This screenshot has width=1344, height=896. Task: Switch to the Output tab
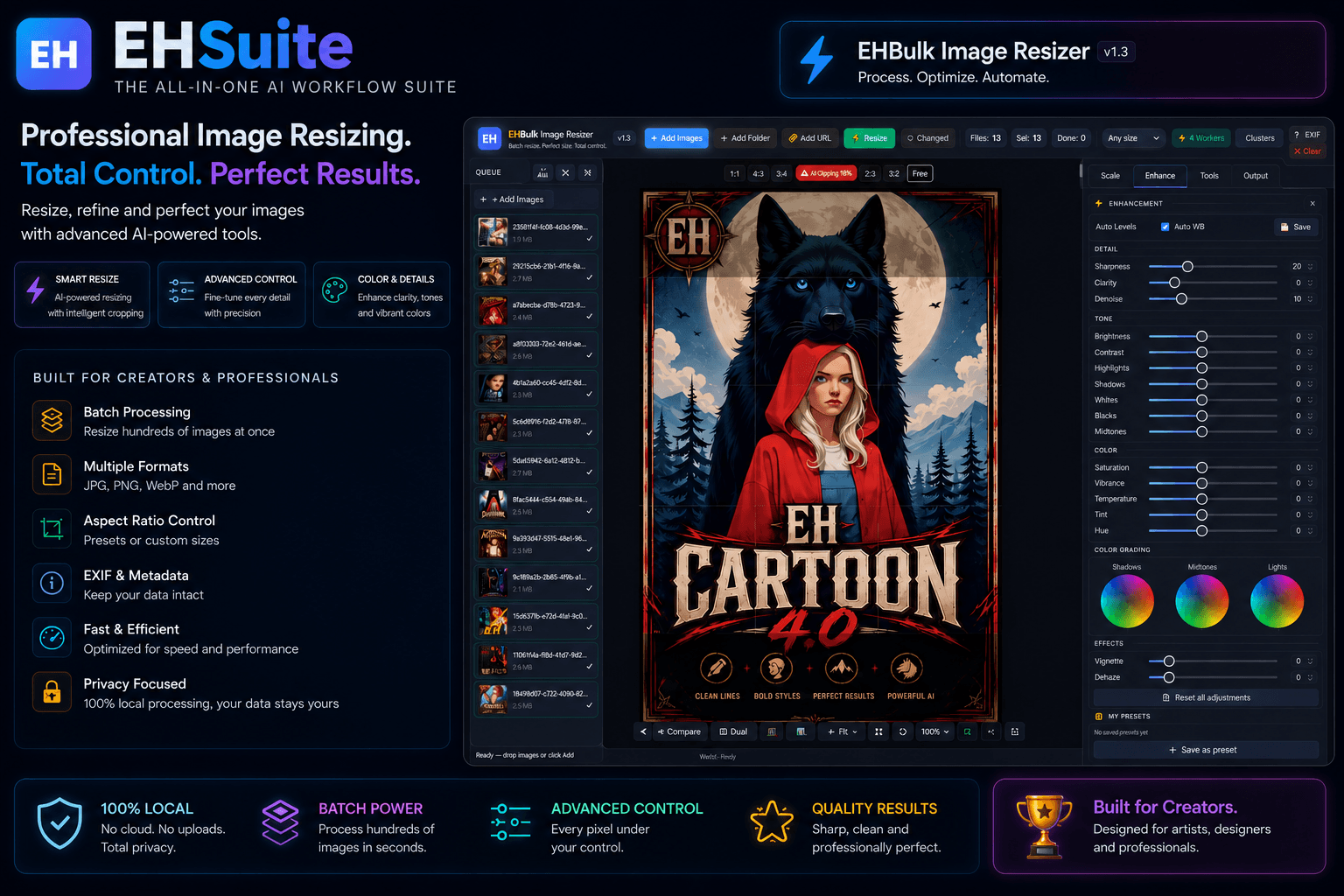point(1256,176)
